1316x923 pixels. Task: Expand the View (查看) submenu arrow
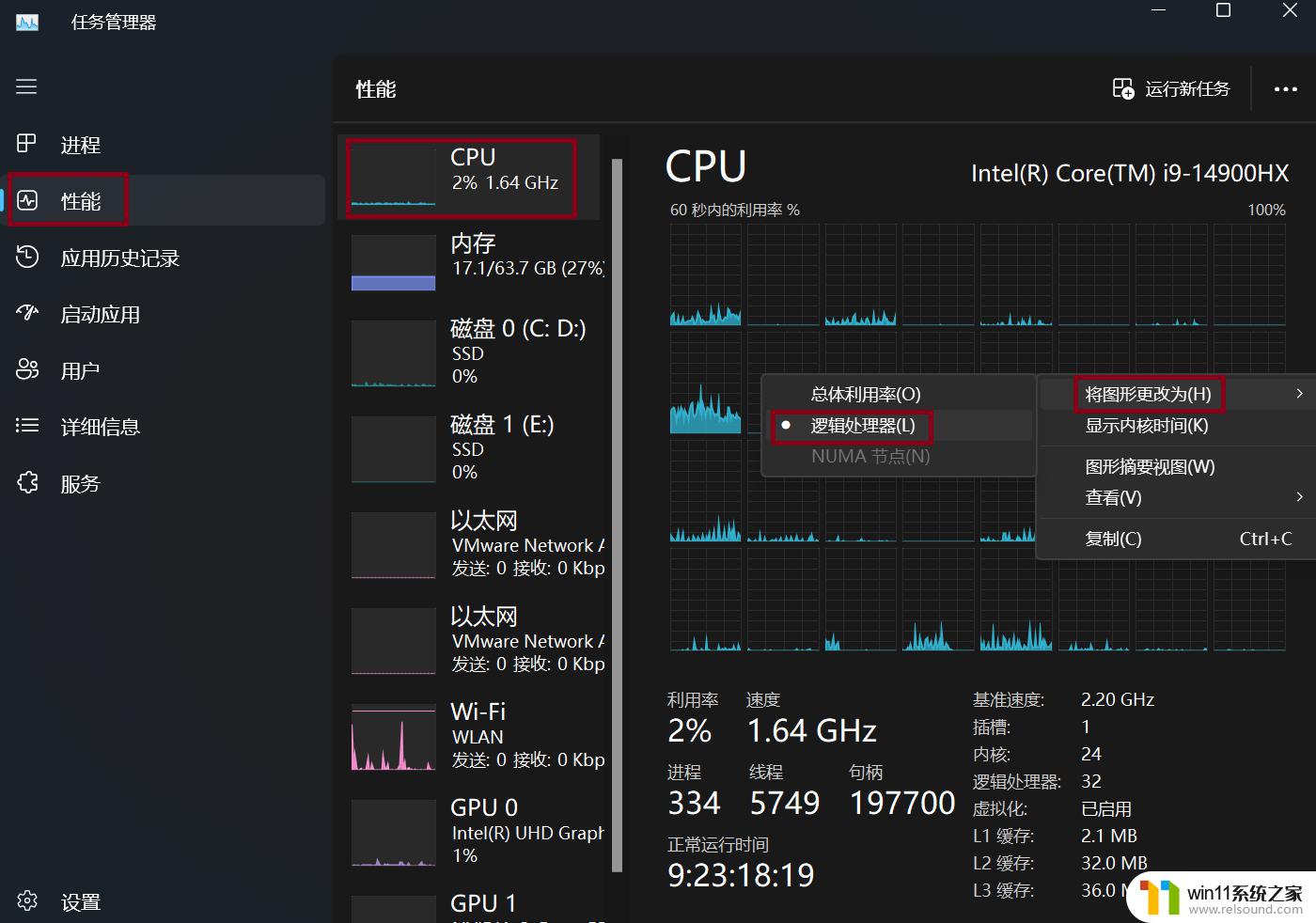[1299, 497]
